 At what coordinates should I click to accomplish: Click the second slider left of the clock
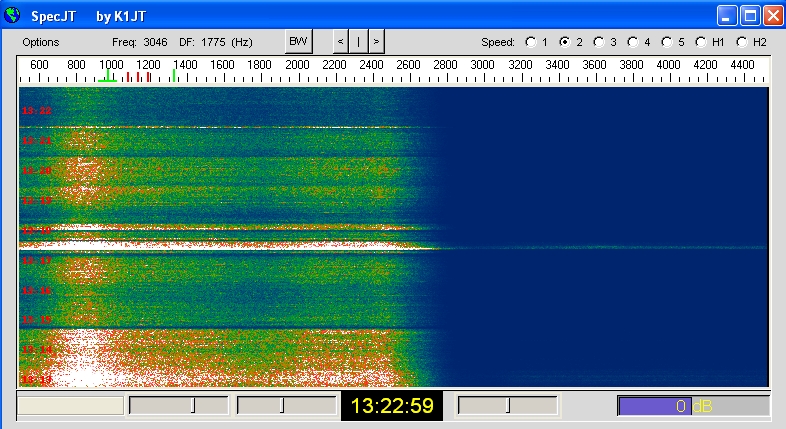coord(286,405)
